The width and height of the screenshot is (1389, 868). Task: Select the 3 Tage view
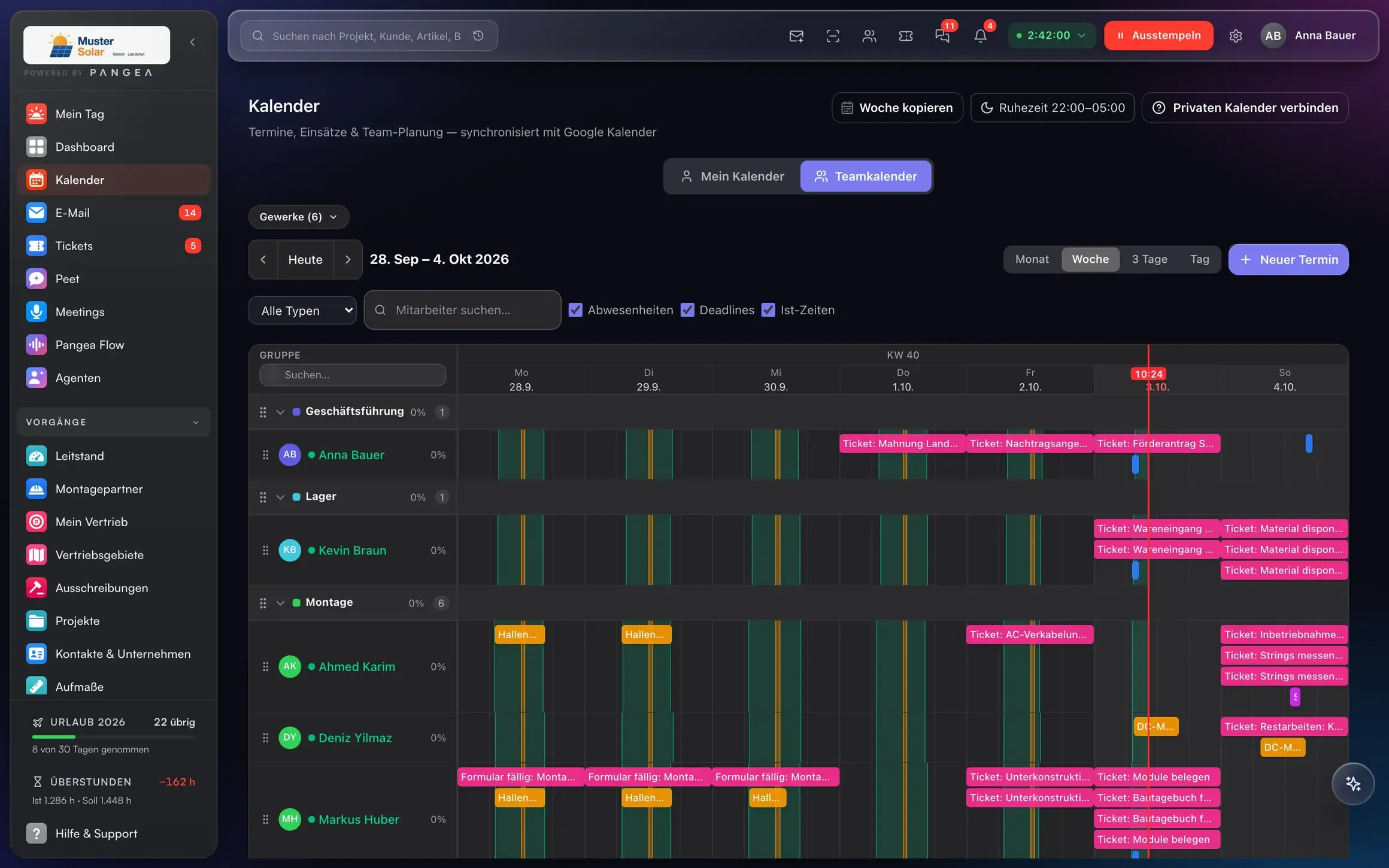point(1150,259)
